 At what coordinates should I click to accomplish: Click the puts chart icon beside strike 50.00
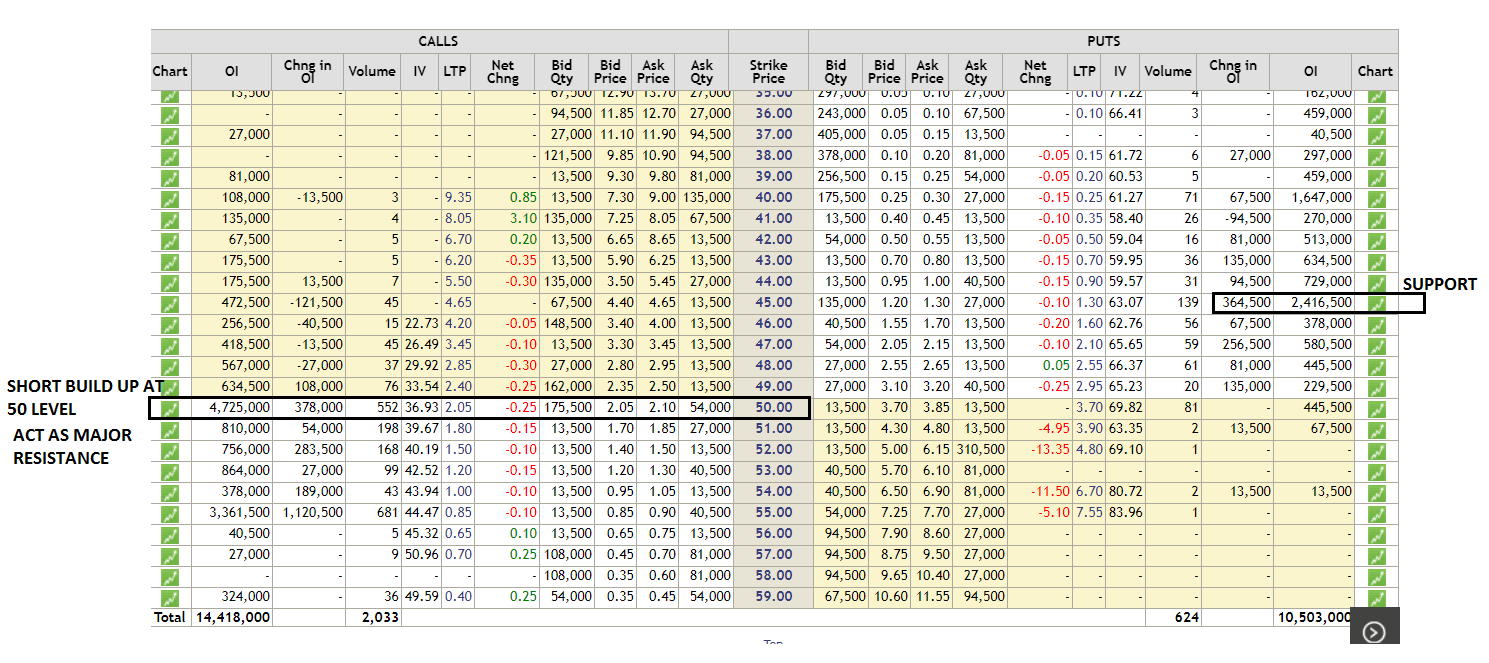[x=1375, y=407]
